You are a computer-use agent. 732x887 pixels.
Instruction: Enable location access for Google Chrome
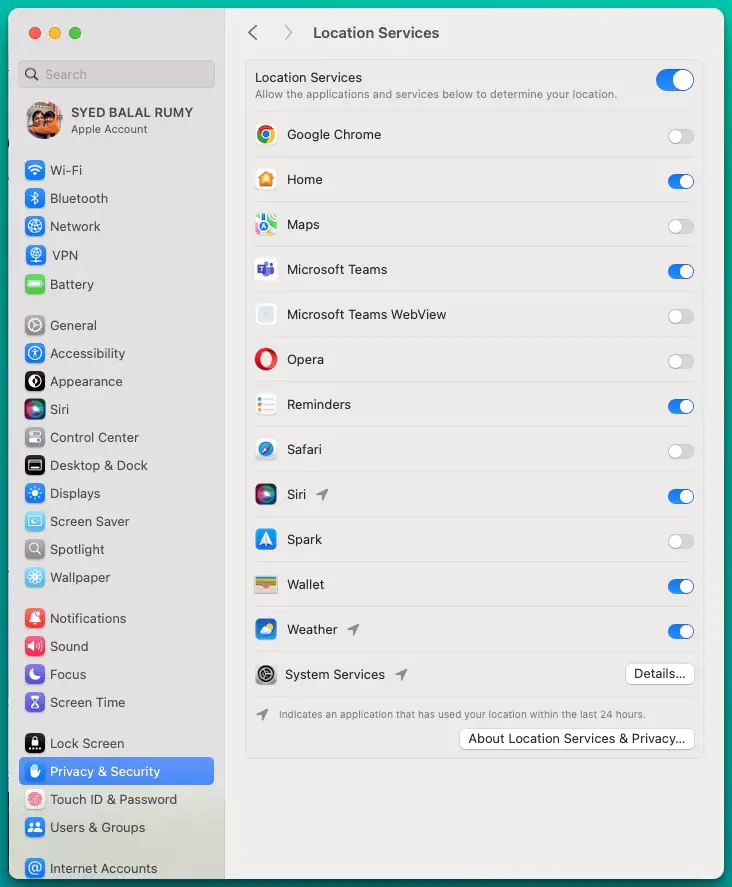(x=680, y=136)
